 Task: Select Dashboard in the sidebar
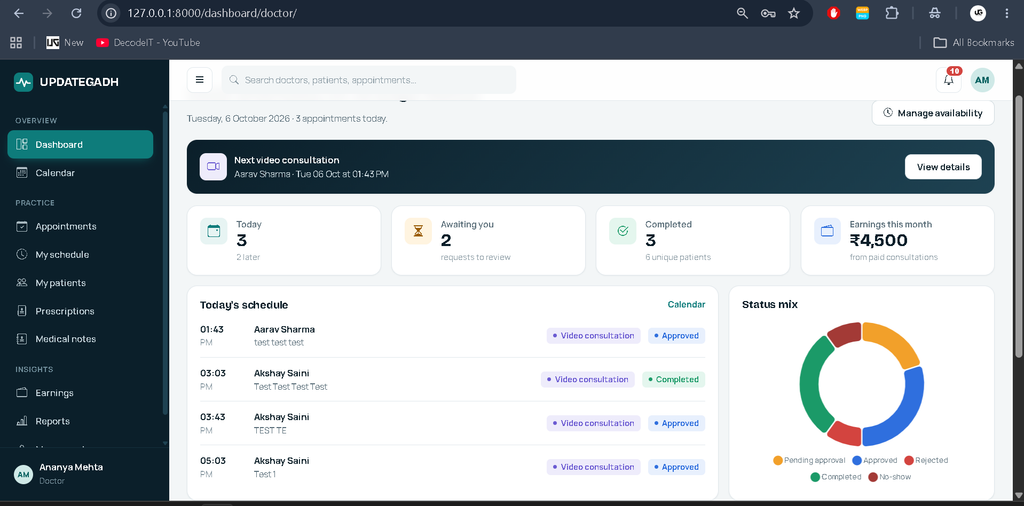80,144
